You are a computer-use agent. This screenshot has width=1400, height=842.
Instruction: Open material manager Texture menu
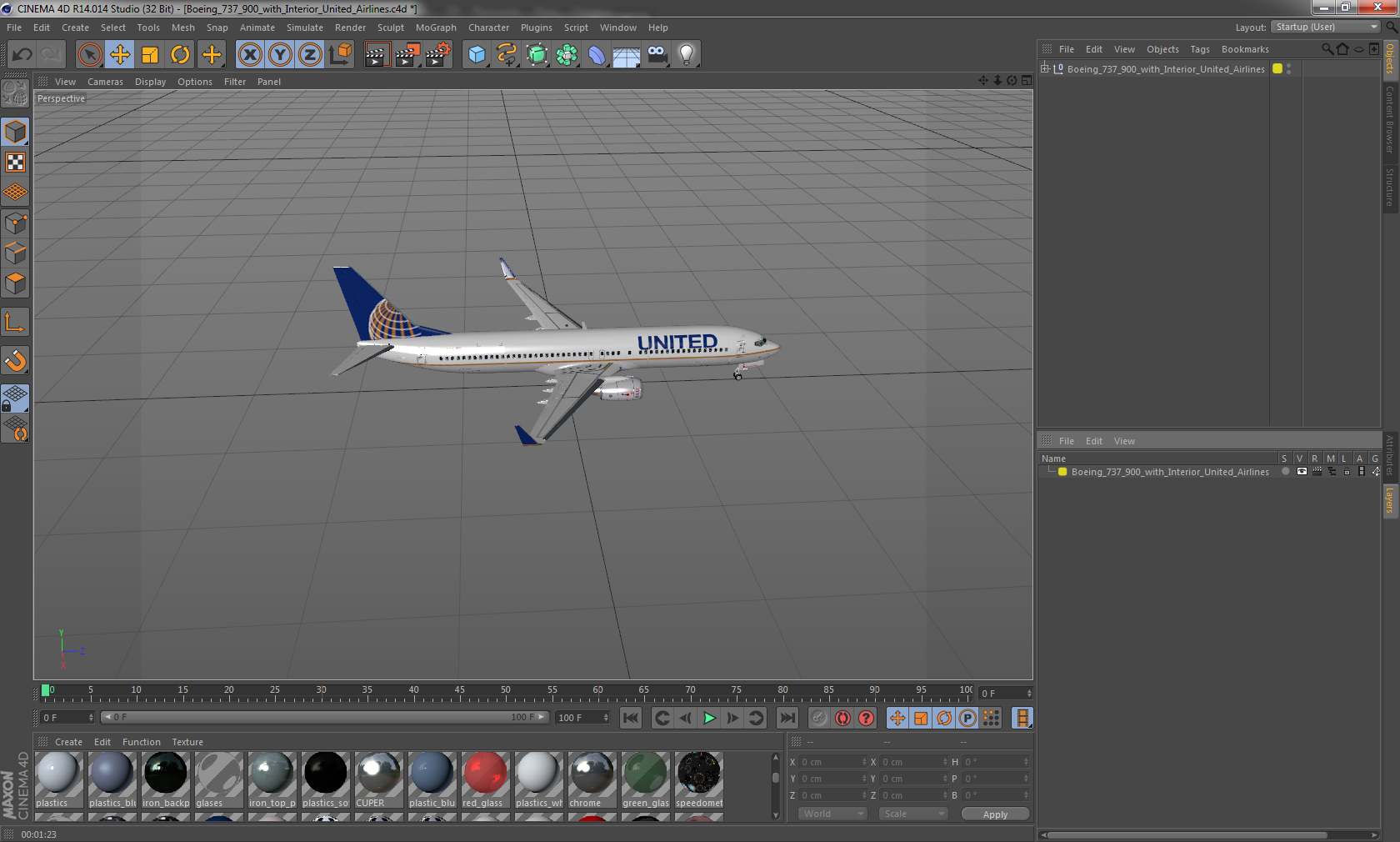click(187, 742)
